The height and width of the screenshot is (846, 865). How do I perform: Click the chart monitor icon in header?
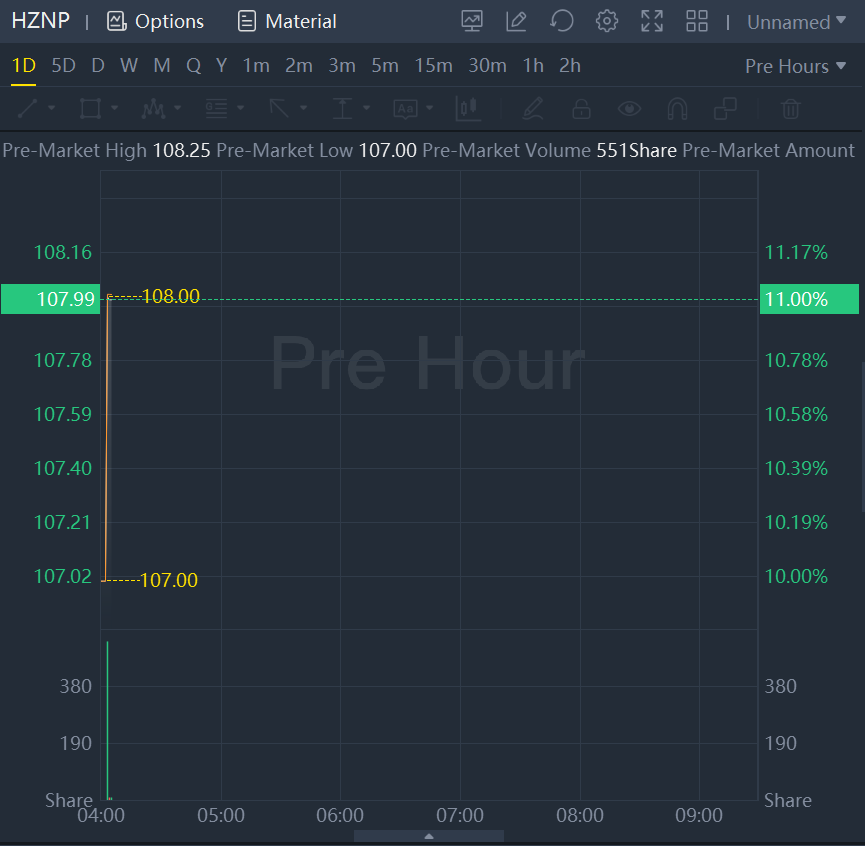[472, 21]
